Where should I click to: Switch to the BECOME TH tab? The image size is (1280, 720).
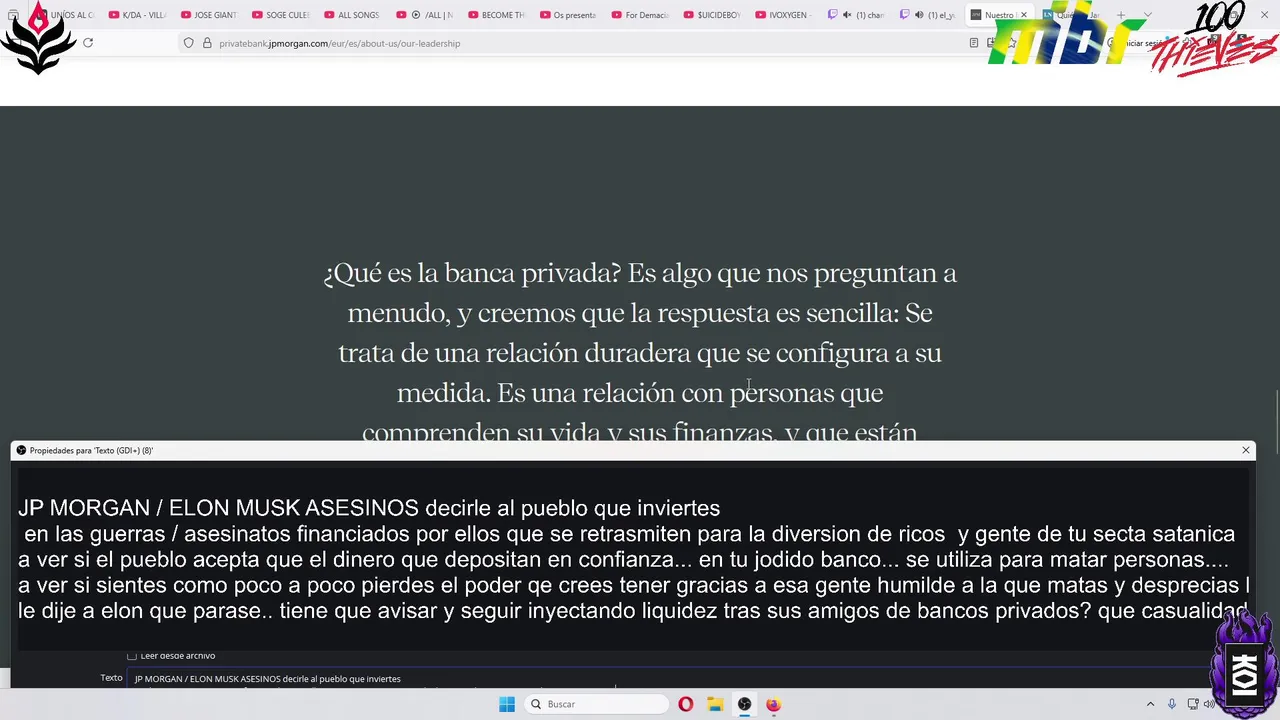pyautogui.click(x=497, y=15)
